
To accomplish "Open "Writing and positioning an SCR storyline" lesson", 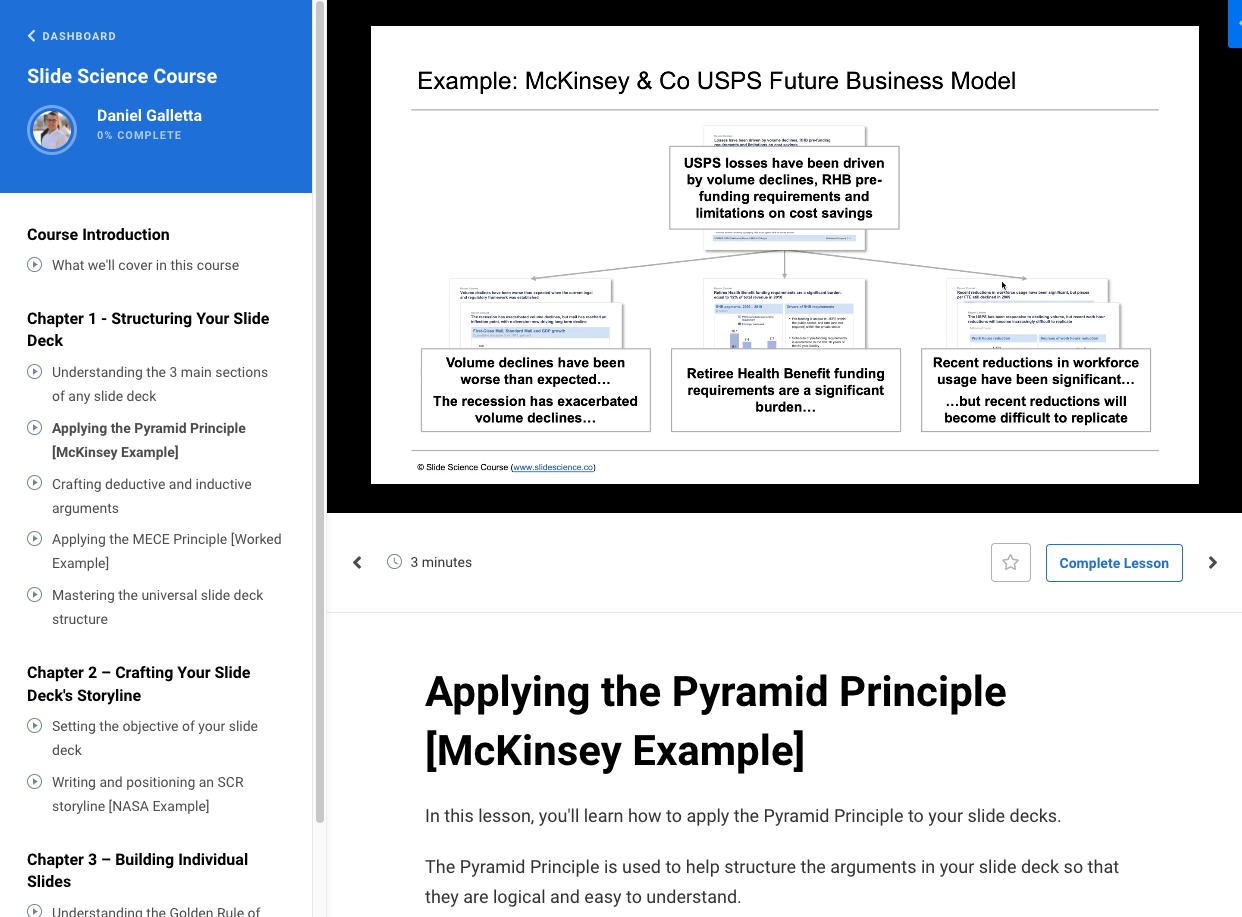I will tap(148, 794).
